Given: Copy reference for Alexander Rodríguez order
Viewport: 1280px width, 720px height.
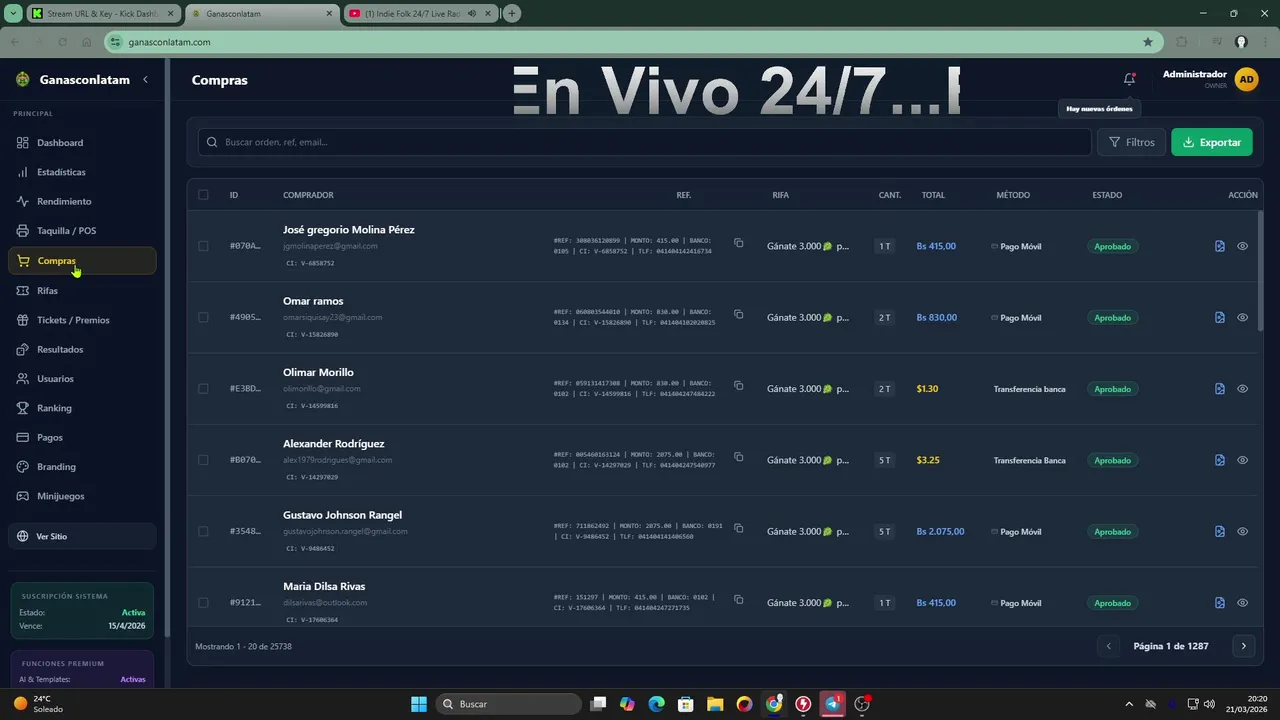Looking at the screenshot, I should click(x=738, y=456).
